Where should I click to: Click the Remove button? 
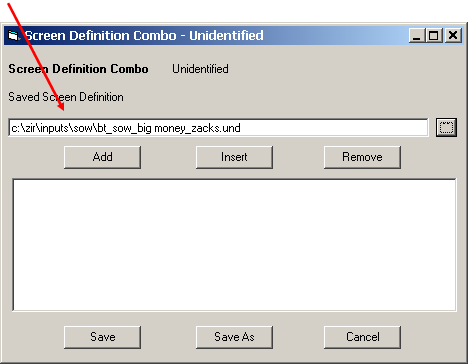coord(362,157)
